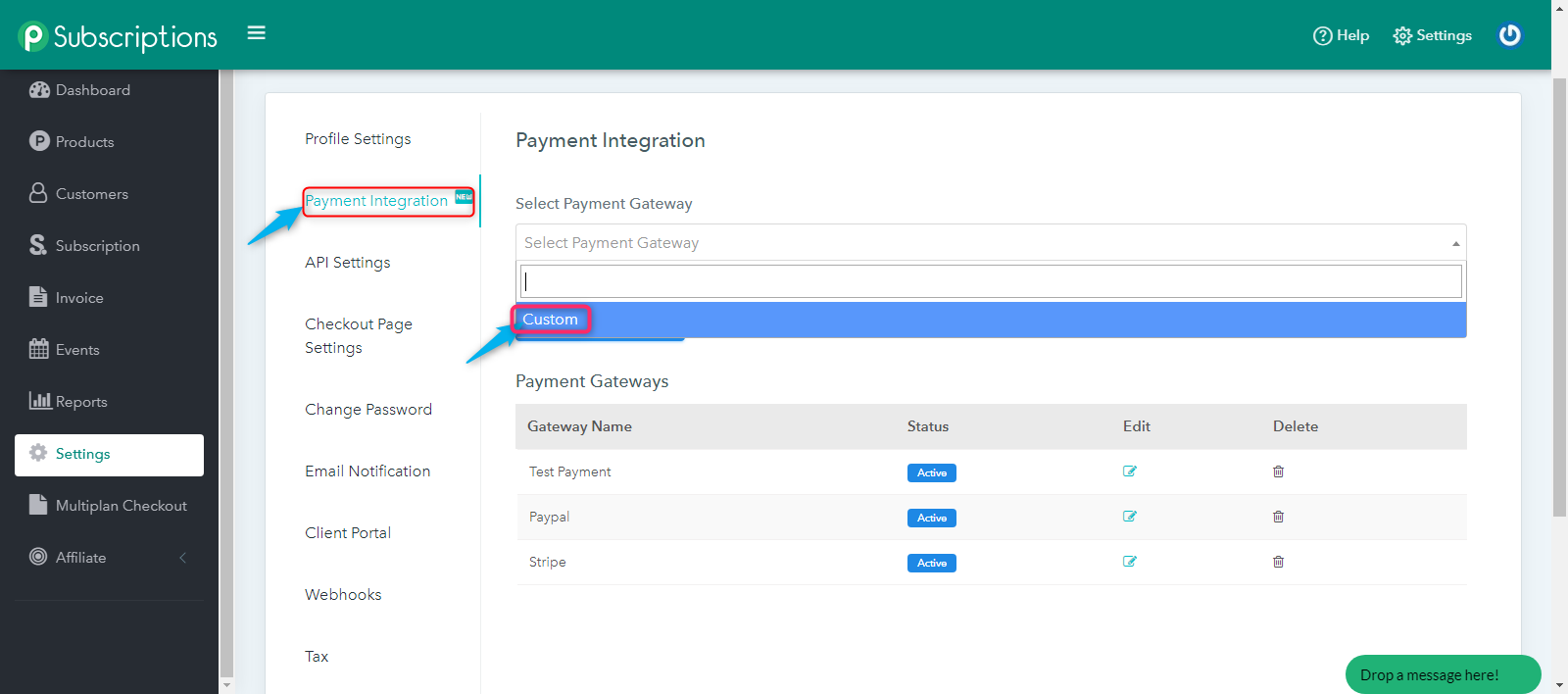This screenshot has height=694, width=1568.
Task: Go to Multiplan Checkout page
Action: click(122, 506)
